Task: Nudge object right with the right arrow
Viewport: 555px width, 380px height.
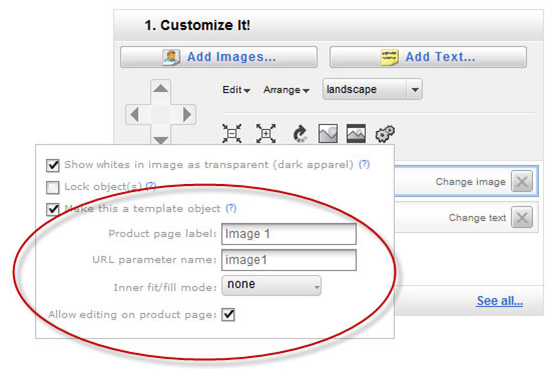Action: [187, 115]
